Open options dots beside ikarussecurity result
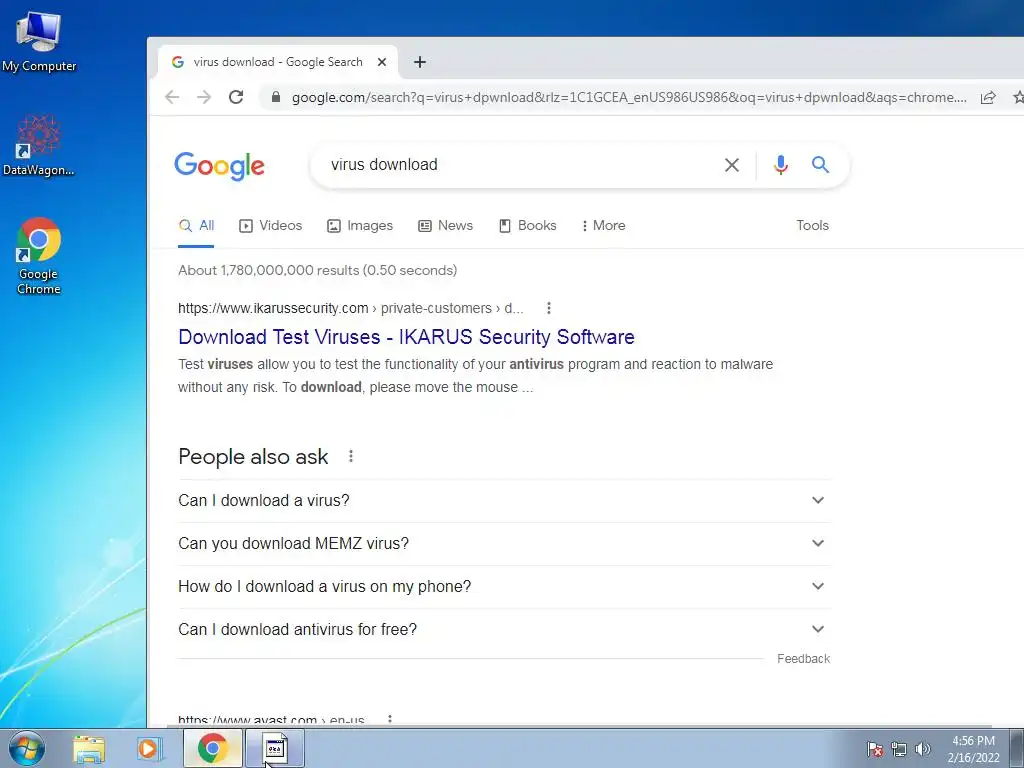This screenshot has height=768, width=1024. (549, 308)
